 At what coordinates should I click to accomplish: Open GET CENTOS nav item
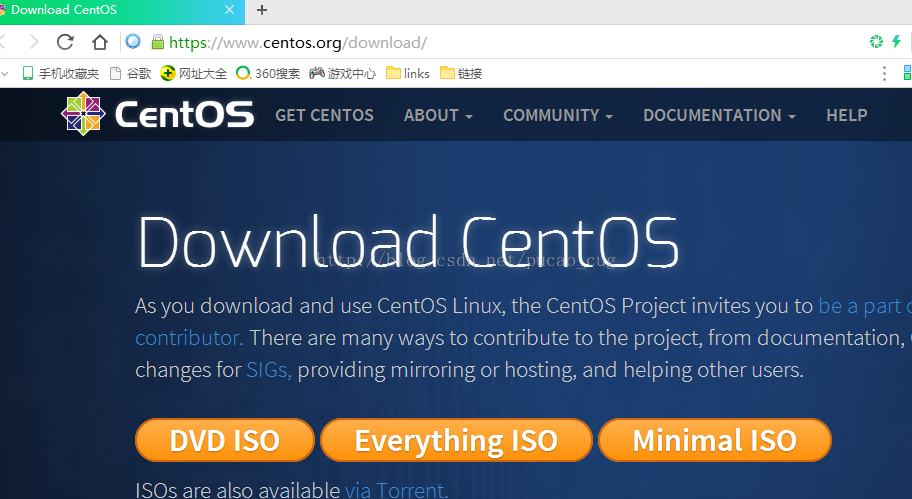[x=325, y=115]
